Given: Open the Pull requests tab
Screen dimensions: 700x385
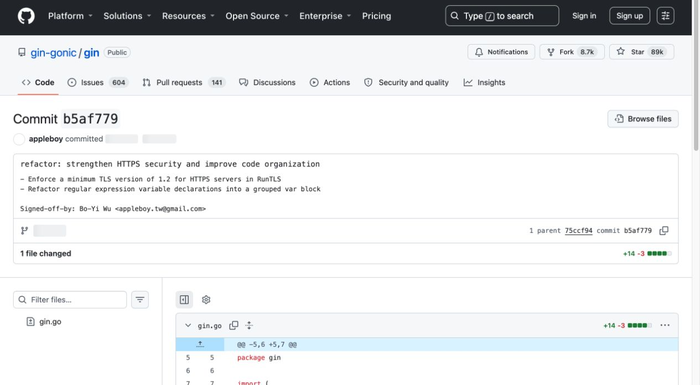Looking at the screenshot, I should pos(183,83).
